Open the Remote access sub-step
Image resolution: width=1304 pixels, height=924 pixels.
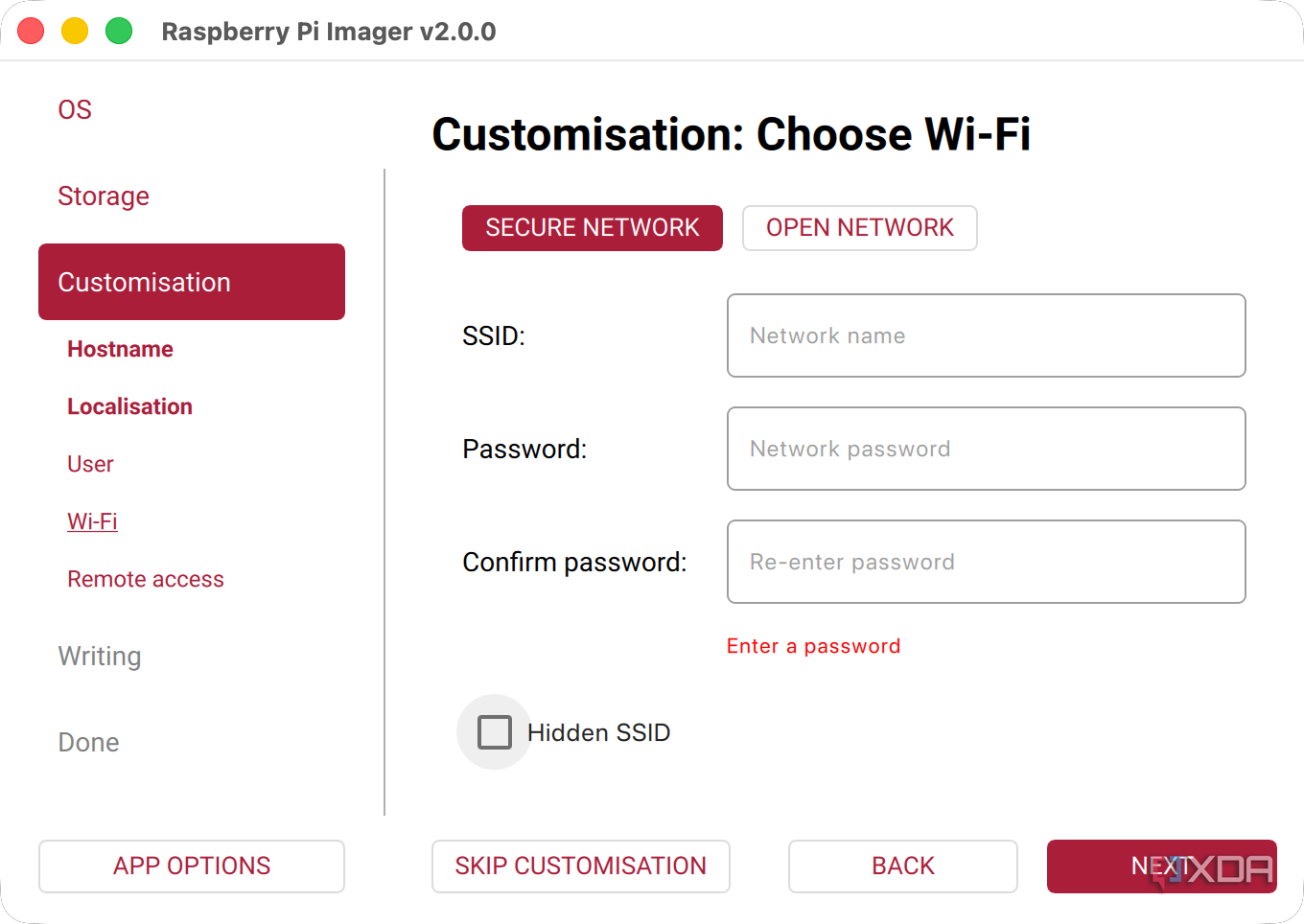click(146, 579)
